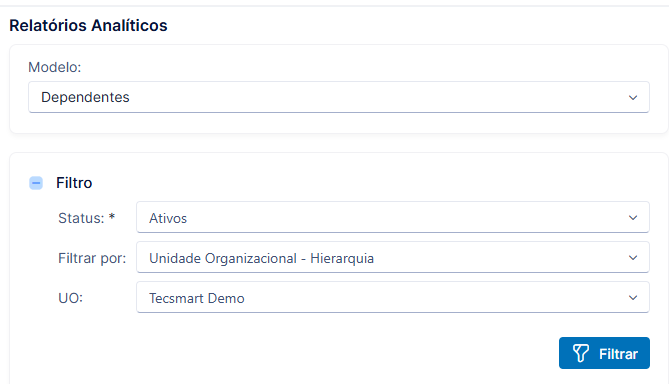Click the chevron arrow of Filtrar por dropdown
The width and height of the screenshot is (669, 384).
coord(633,258)
